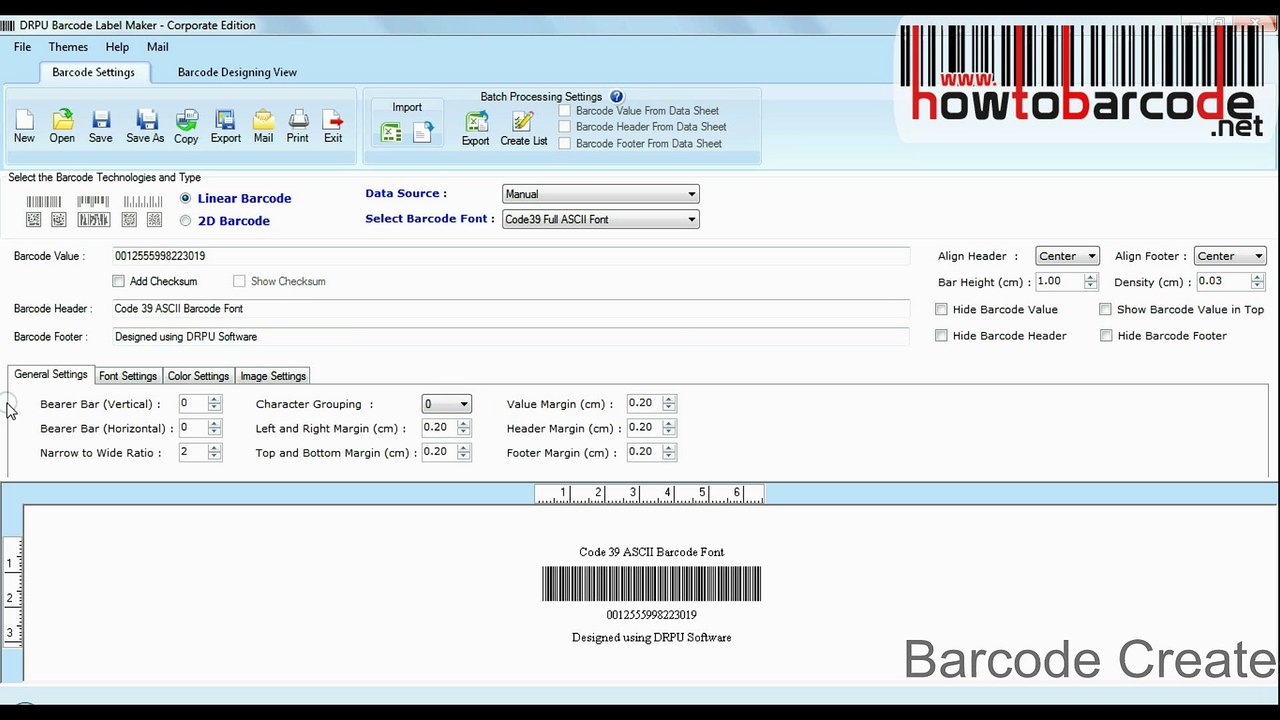The image size is (1280, 720).
Task: Open the Data Source dropdown
Action: [600, 194]
